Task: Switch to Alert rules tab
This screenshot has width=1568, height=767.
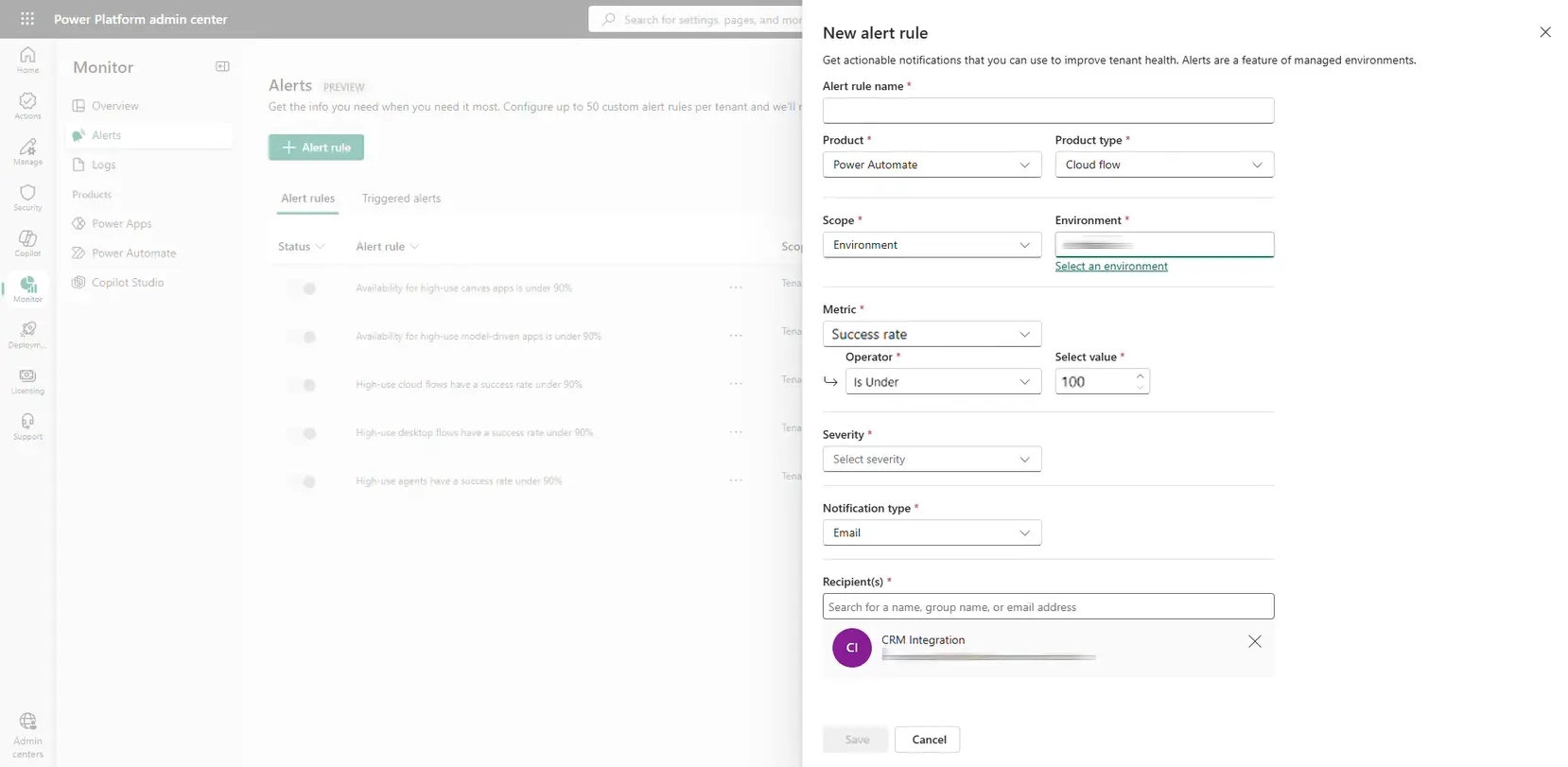Action: tap(307, 199)
